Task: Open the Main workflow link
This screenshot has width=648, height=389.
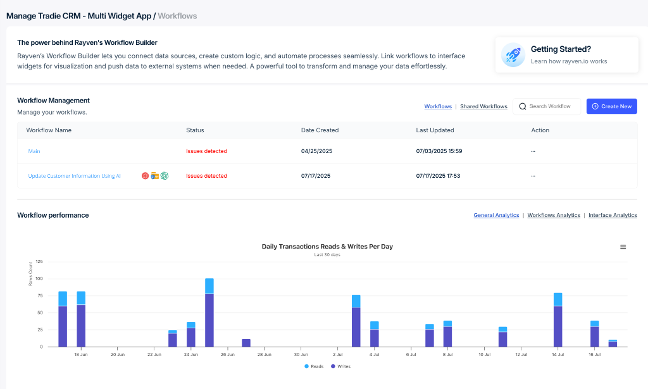Action: 34,151
